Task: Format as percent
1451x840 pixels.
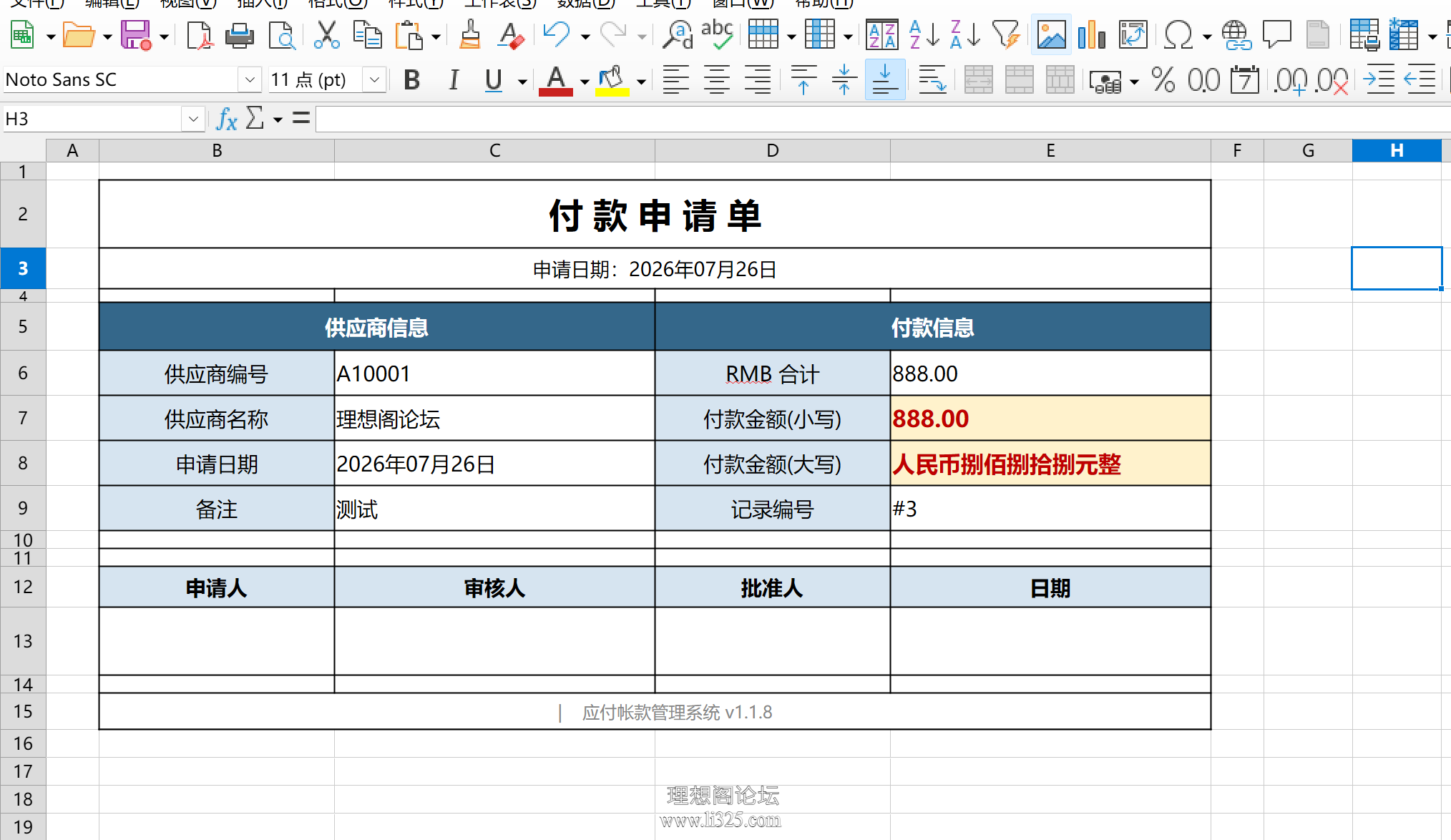Action: coord(1163,80)
